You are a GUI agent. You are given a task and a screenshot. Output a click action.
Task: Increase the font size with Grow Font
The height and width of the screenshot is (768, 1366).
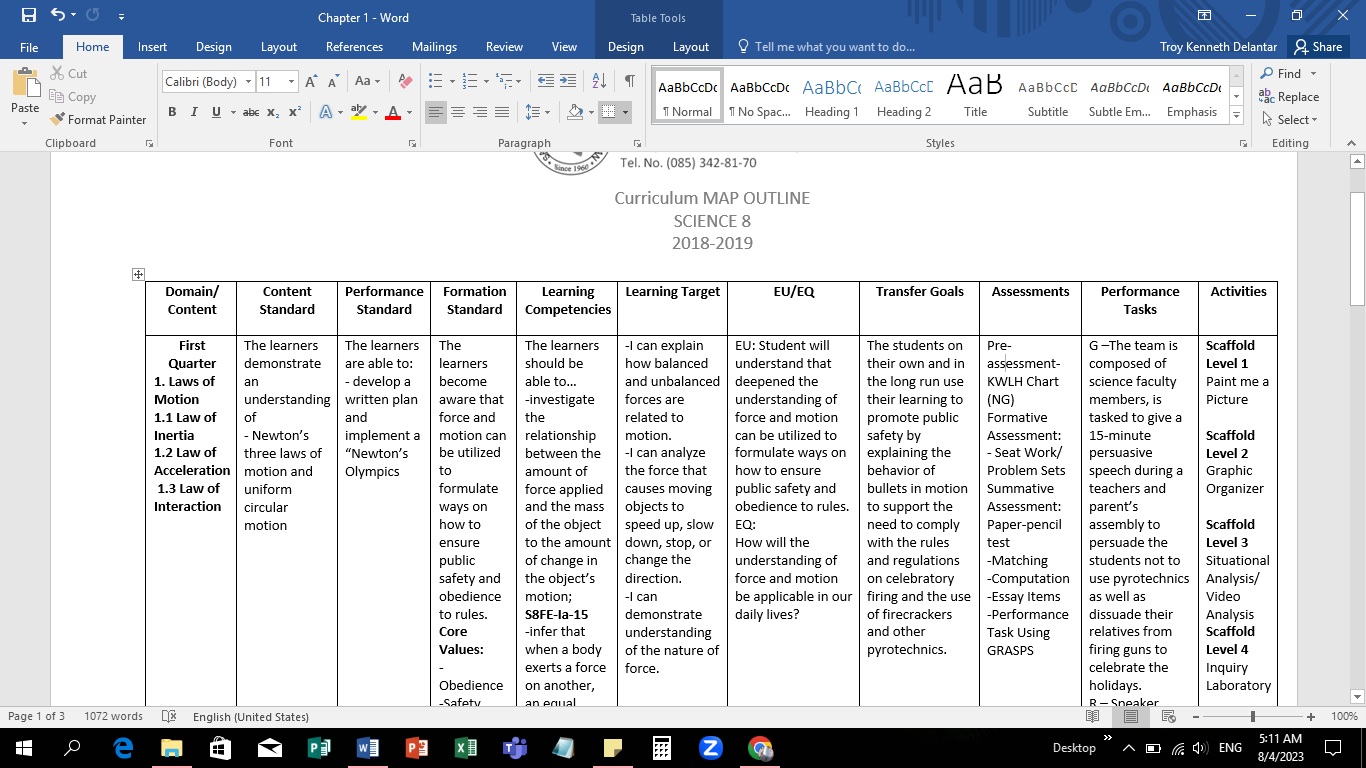point(311,81)
